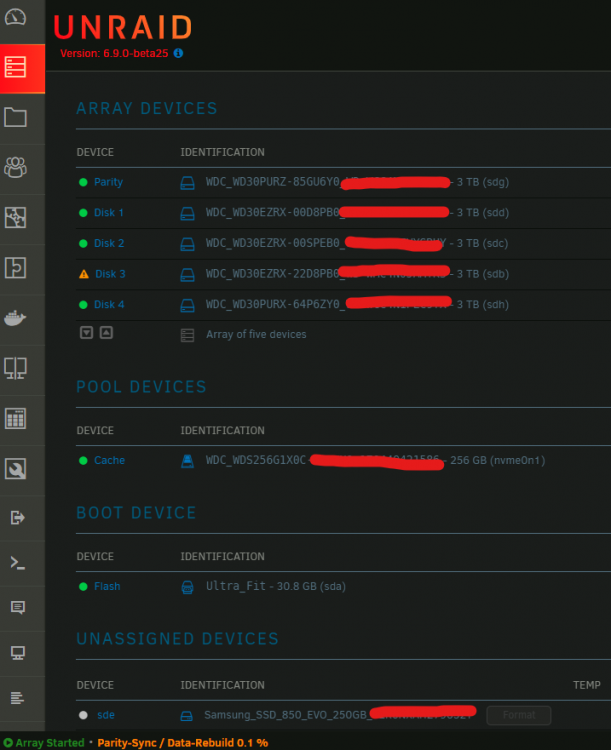
Task: Click the Format button for Samsung SSD
Action: point(519,715)
